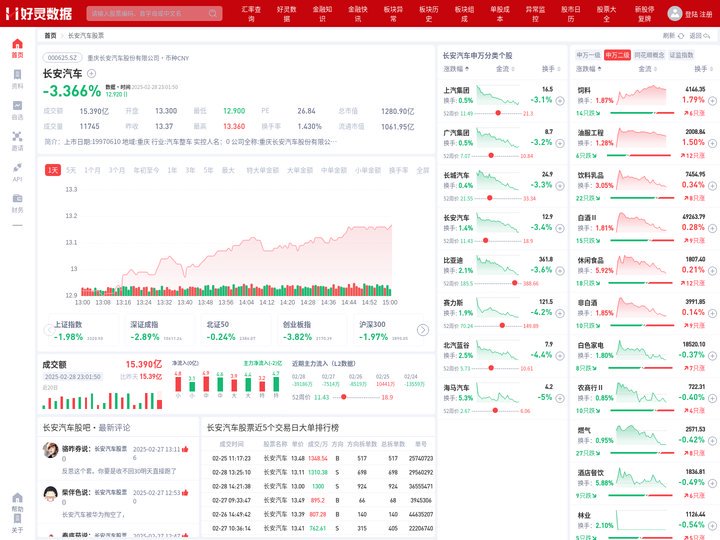Open the 邀请 sidebar icon

(x=17, y=136)
